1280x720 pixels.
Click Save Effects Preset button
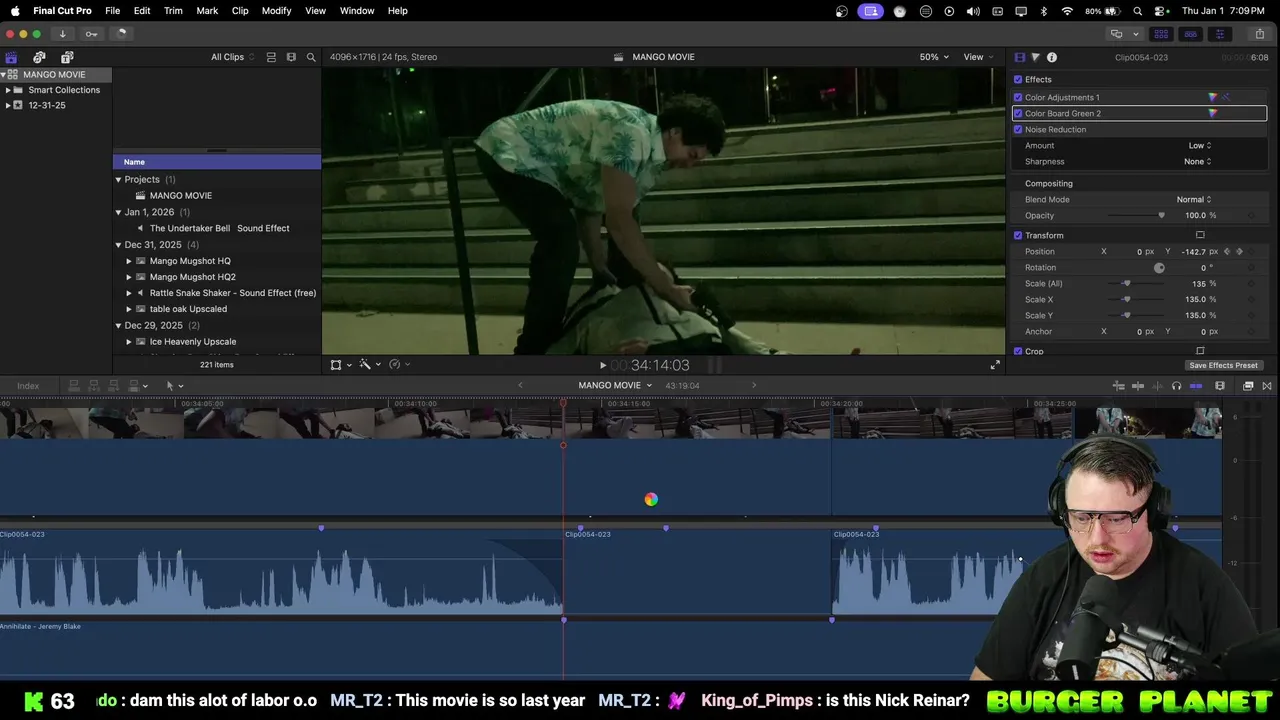1223,365
